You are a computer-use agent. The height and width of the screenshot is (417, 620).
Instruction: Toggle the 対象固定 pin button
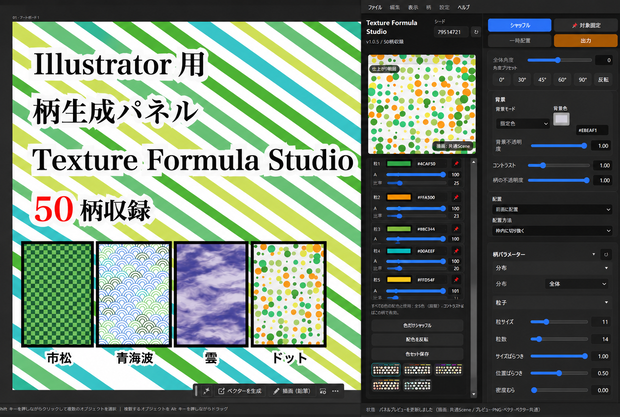(x=586, y=25)
